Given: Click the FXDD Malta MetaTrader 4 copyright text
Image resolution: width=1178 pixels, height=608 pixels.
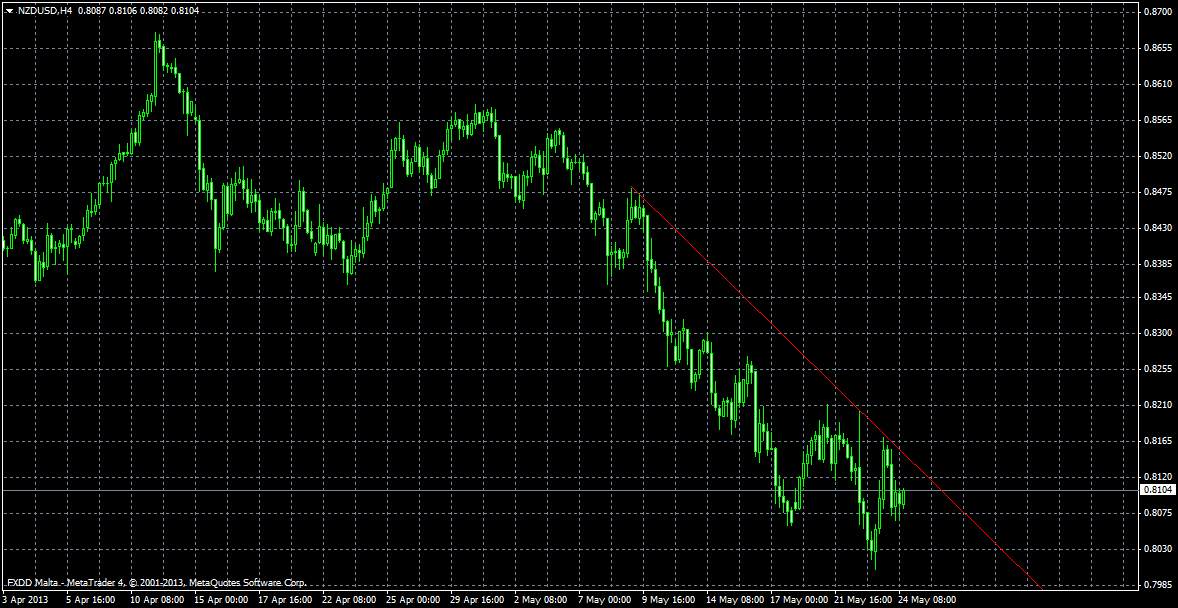Looking at the screenshot, I should [157, 582].
